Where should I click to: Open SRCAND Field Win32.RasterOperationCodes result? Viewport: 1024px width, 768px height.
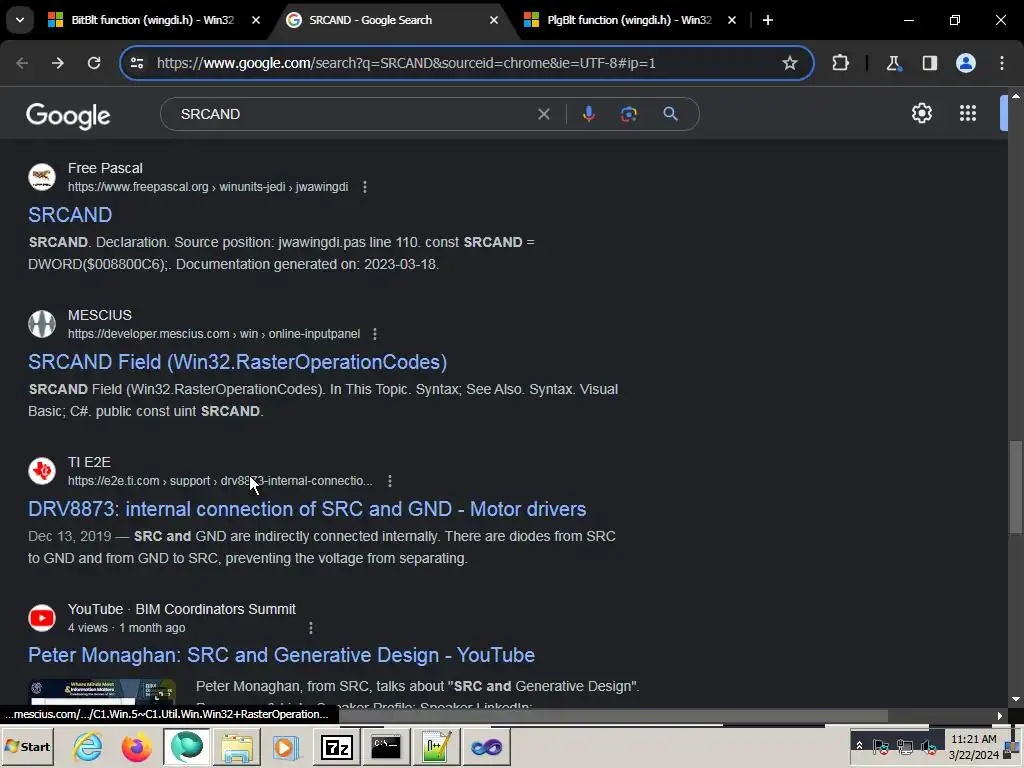click(x=238, y=362)
